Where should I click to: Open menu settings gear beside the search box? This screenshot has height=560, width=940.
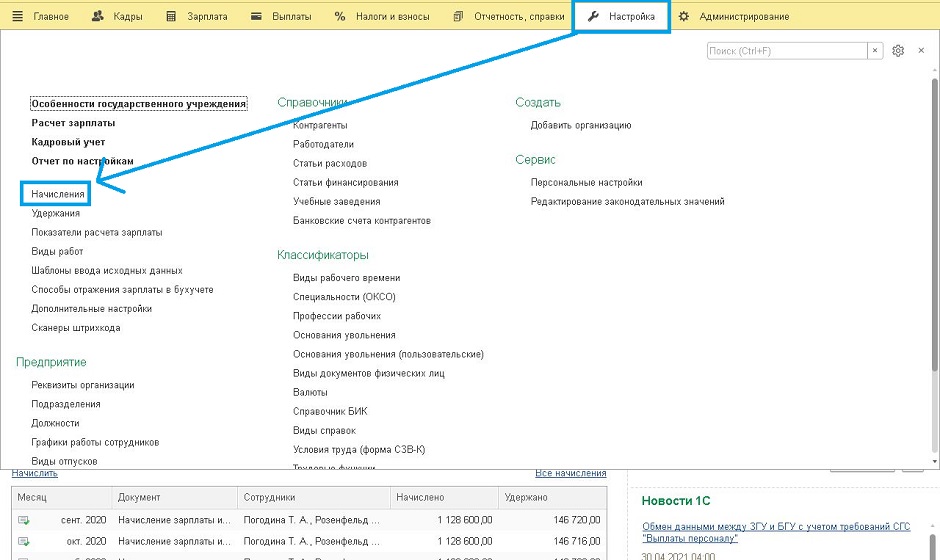[898, 51]
